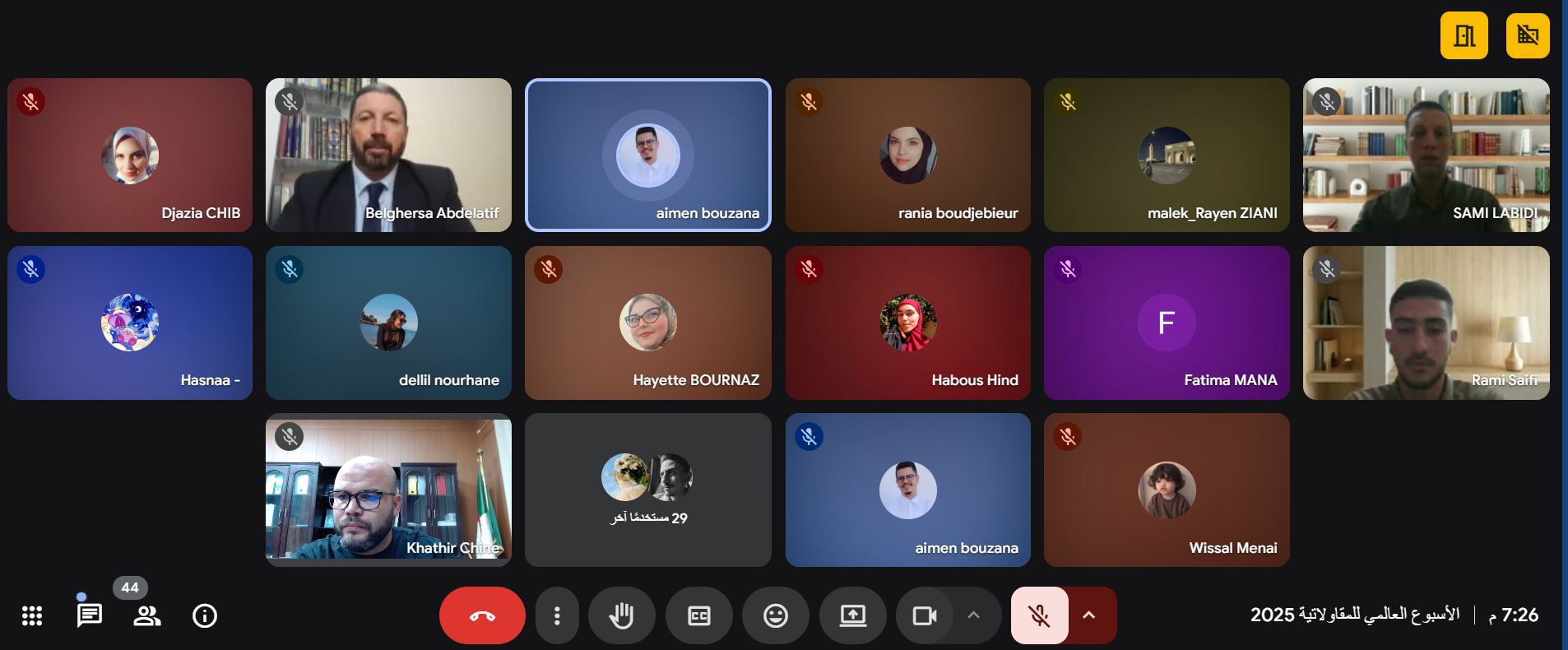The image size is (1568, 650).
Task: Open the more options three-dot menu
Action: (x=557, y=615)
